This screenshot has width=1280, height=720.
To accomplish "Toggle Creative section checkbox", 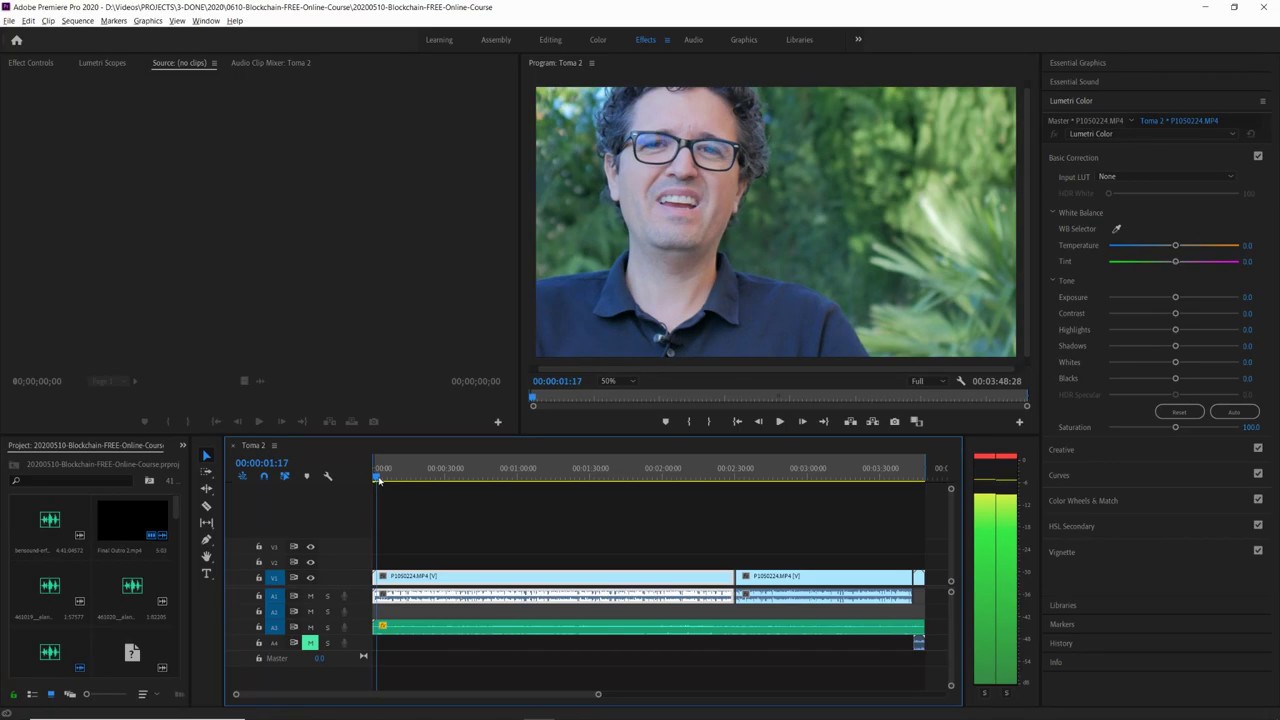I will click(x=1258, y=448).
